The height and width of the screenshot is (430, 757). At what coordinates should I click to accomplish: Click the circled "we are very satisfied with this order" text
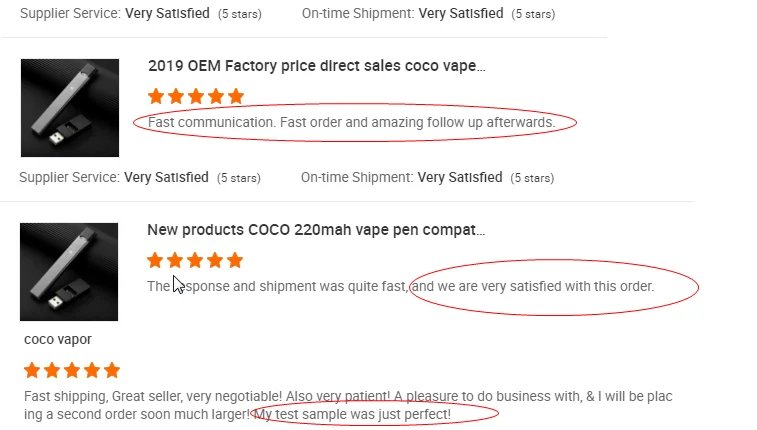[x=534, y=286]
